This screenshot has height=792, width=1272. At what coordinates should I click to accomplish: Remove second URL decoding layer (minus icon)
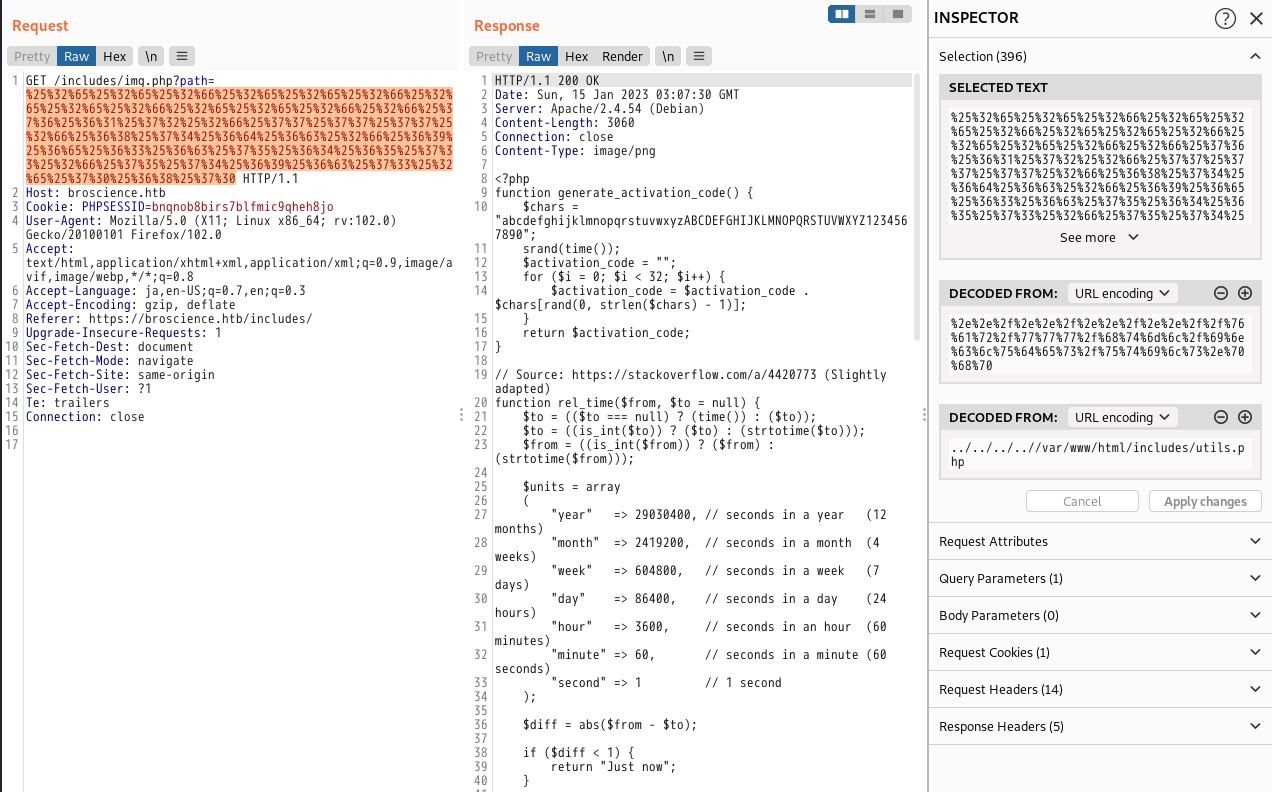1221,417
